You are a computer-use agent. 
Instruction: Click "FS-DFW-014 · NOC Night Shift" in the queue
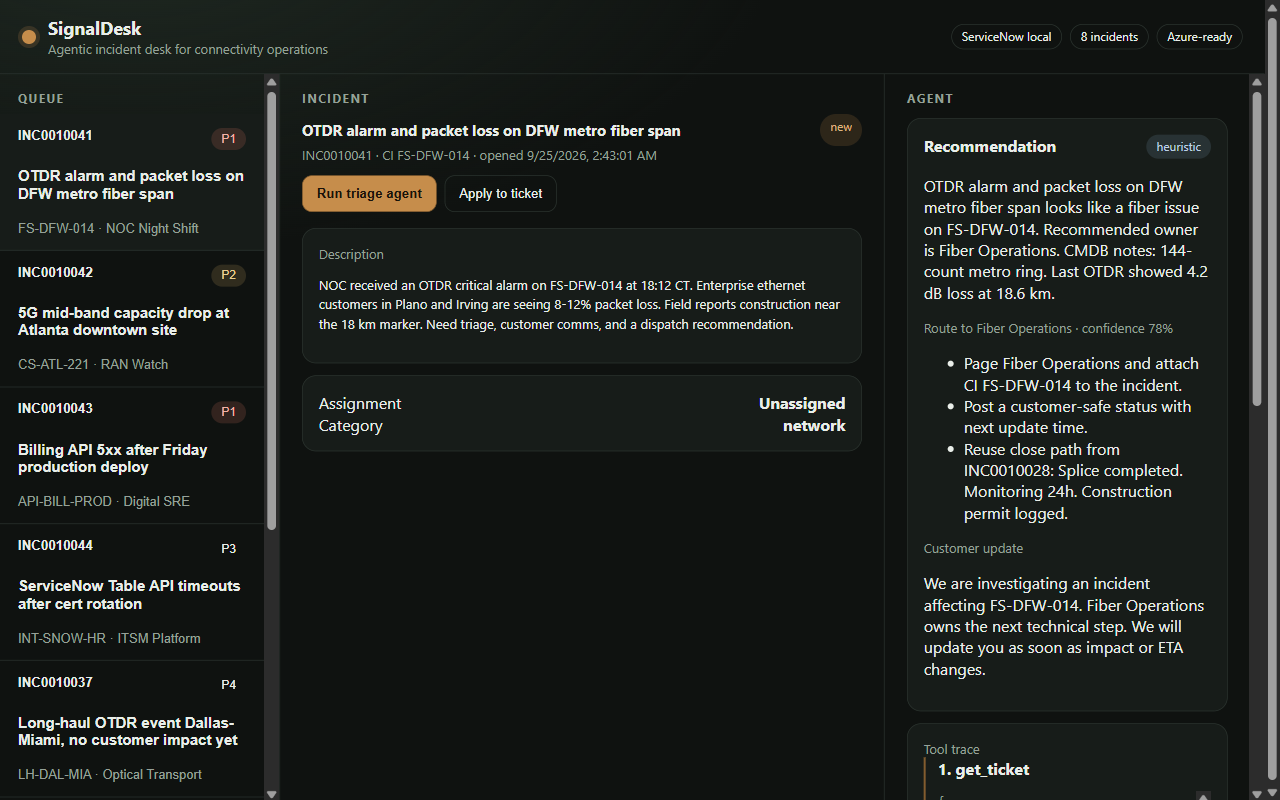click(x=108, y=228)
